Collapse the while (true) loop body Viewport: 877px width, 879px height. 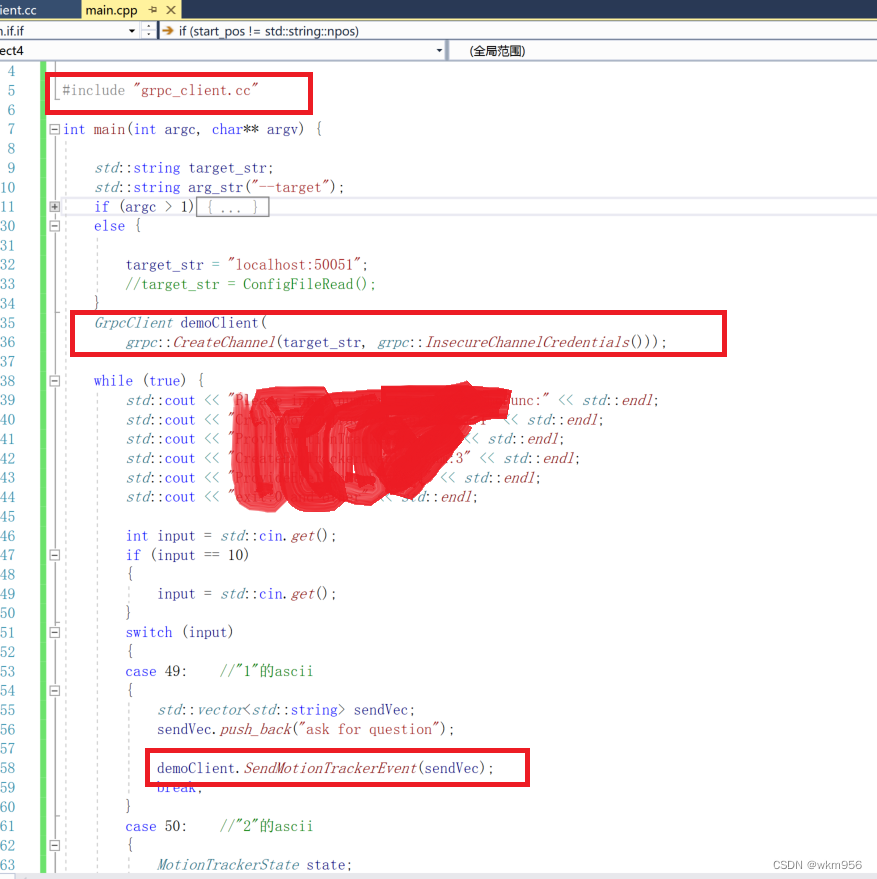tap(54, 380)
